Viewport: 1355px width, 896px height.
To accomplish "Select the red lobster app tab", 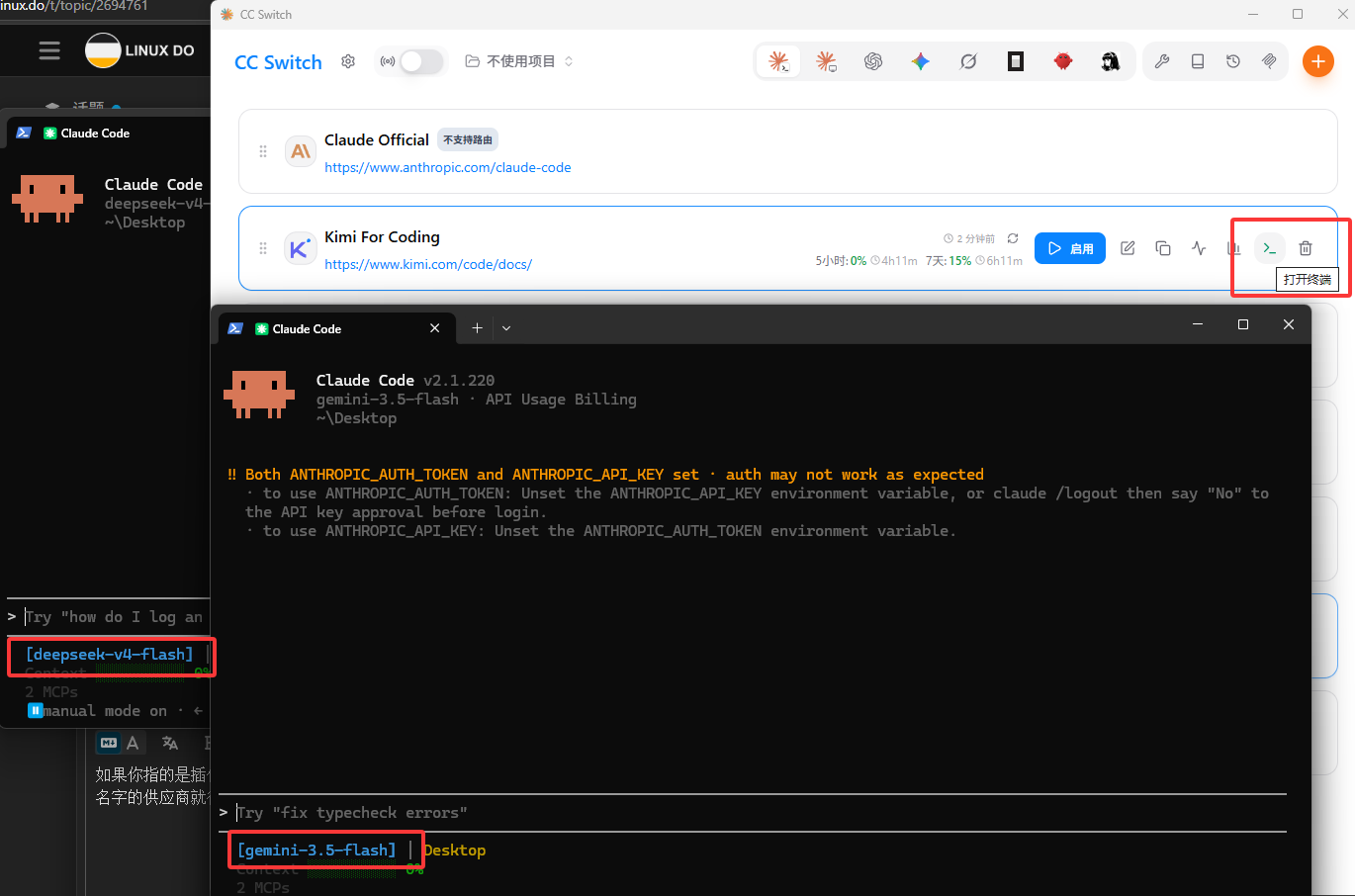I will tap(1063, 61).
